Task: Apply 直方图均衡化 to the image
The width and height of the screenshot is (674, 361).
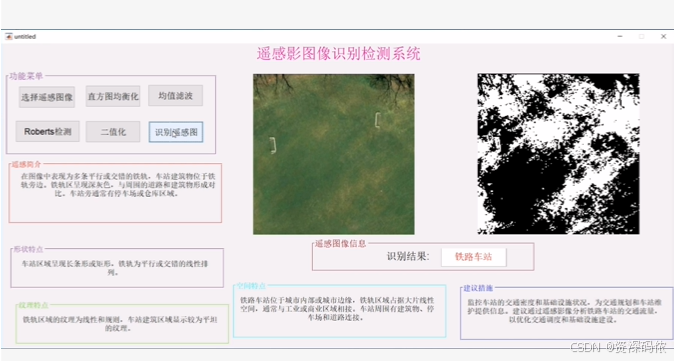Action: pyautogui.click(x=113, y=96)
